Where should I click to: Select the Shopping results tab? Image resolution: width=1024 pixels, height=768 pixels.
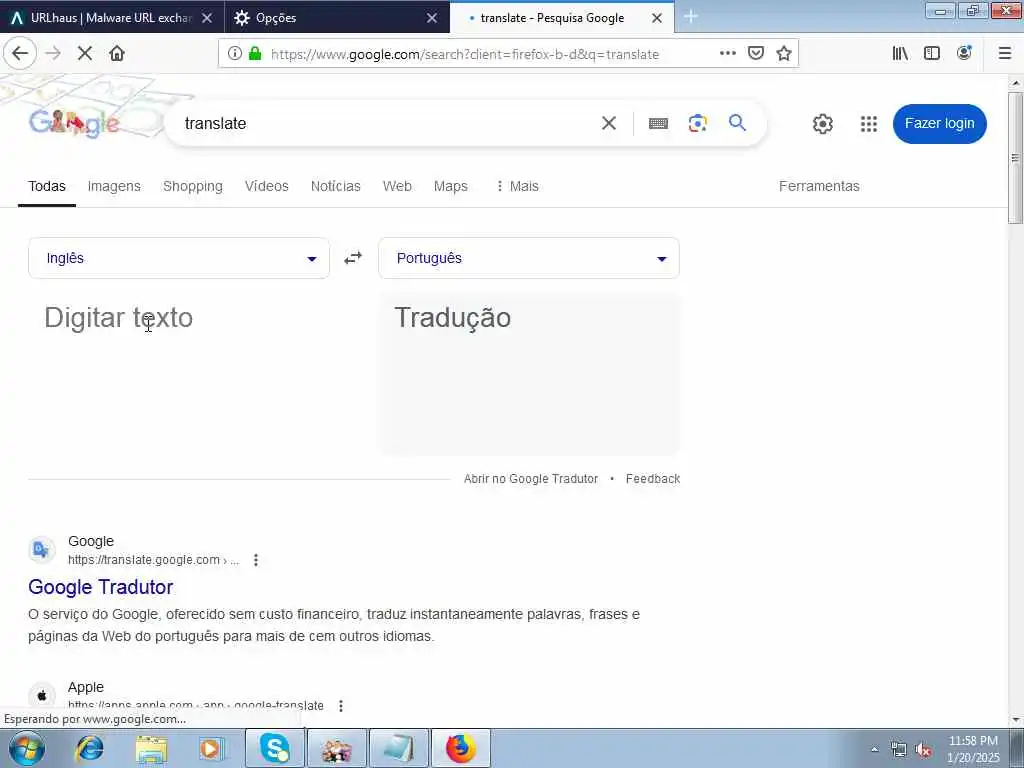(x=193, y=186)
